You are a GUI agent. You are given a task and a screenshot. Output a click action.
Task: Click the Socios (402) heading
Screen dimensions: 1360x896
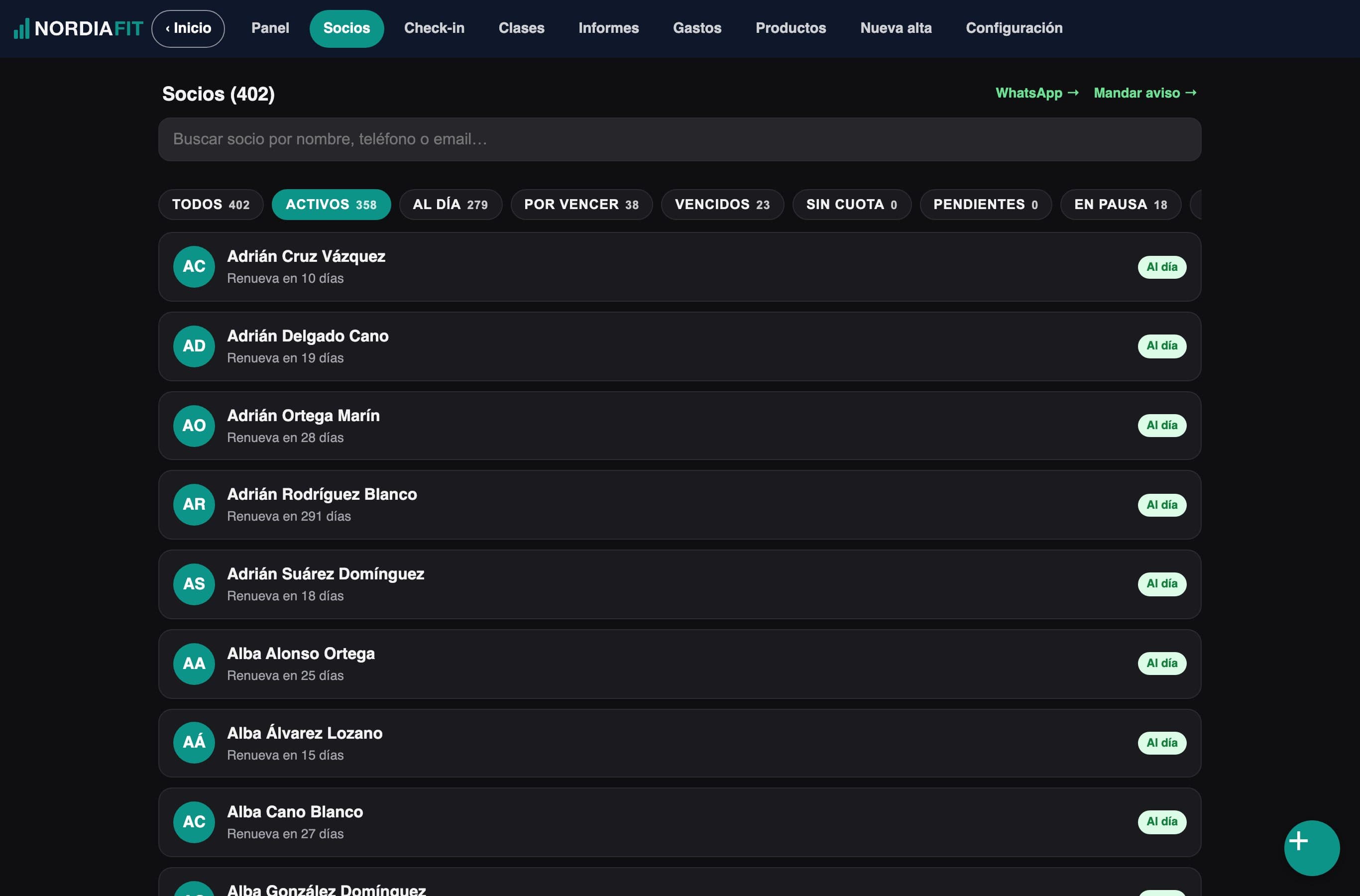coord(218,94)
